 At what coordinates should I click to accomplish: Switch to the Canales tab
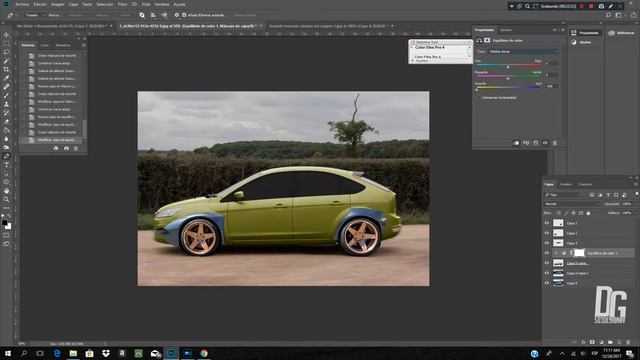point(566,184)
